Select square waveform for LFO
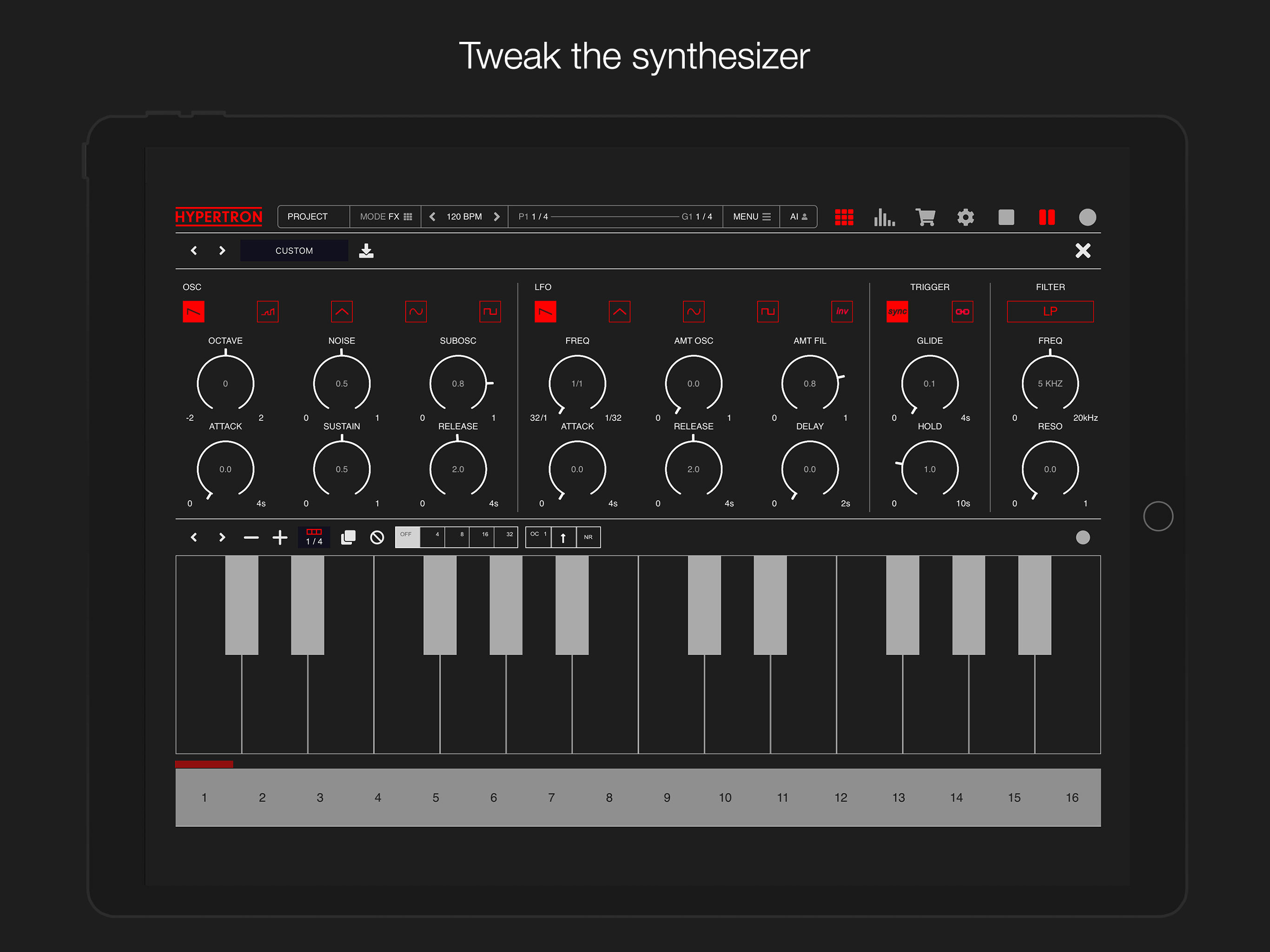The height and width of the screenshot is (952, 1270). [x=767, y=312]
